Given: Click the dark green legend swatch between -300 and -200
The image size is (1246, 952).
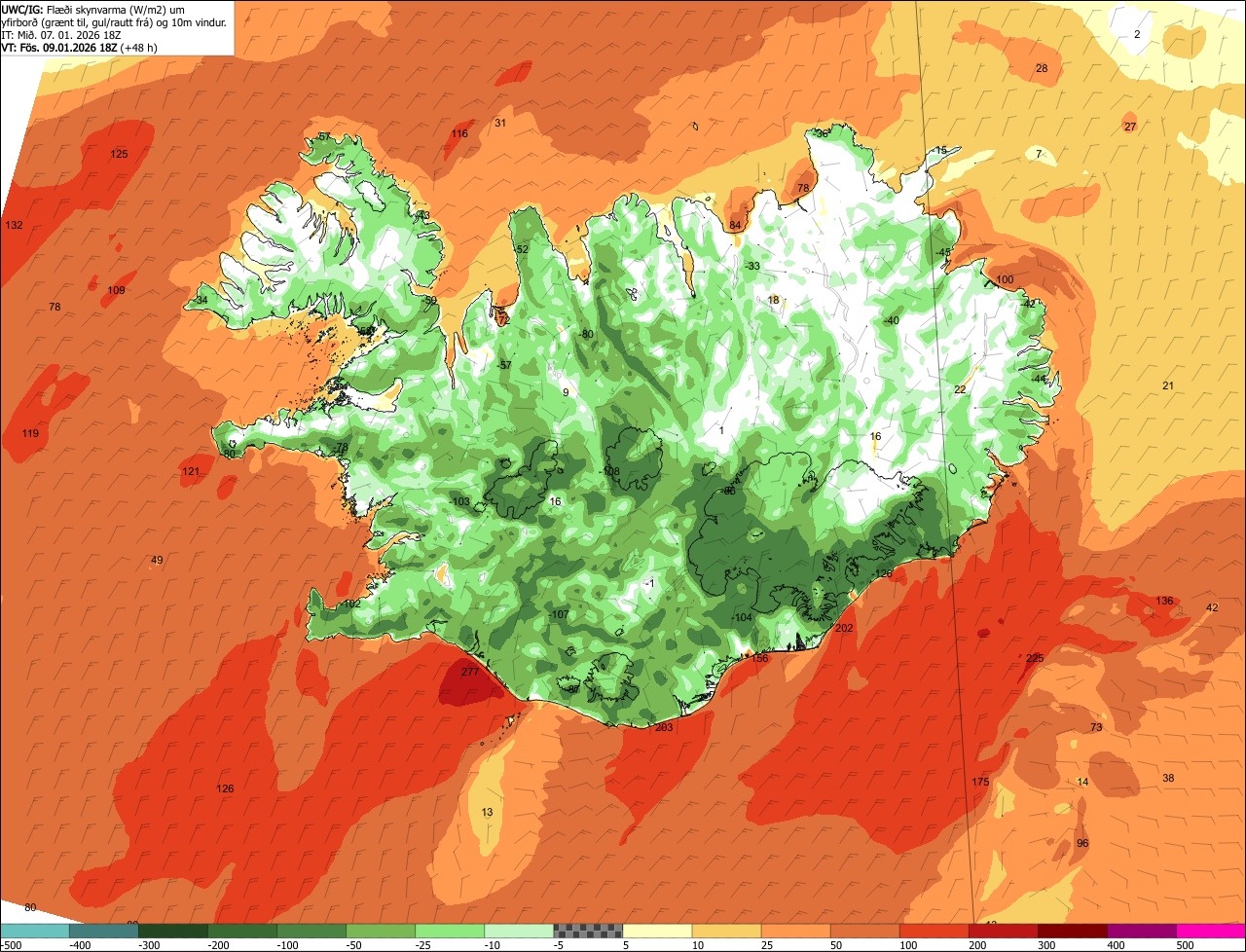Looking at the screenshot, I should (x=173, y=931).
